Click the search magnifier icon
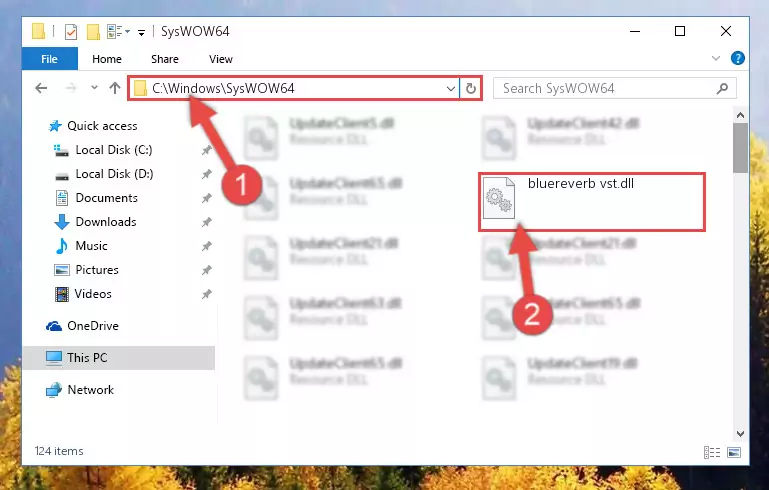 point(722,88)
